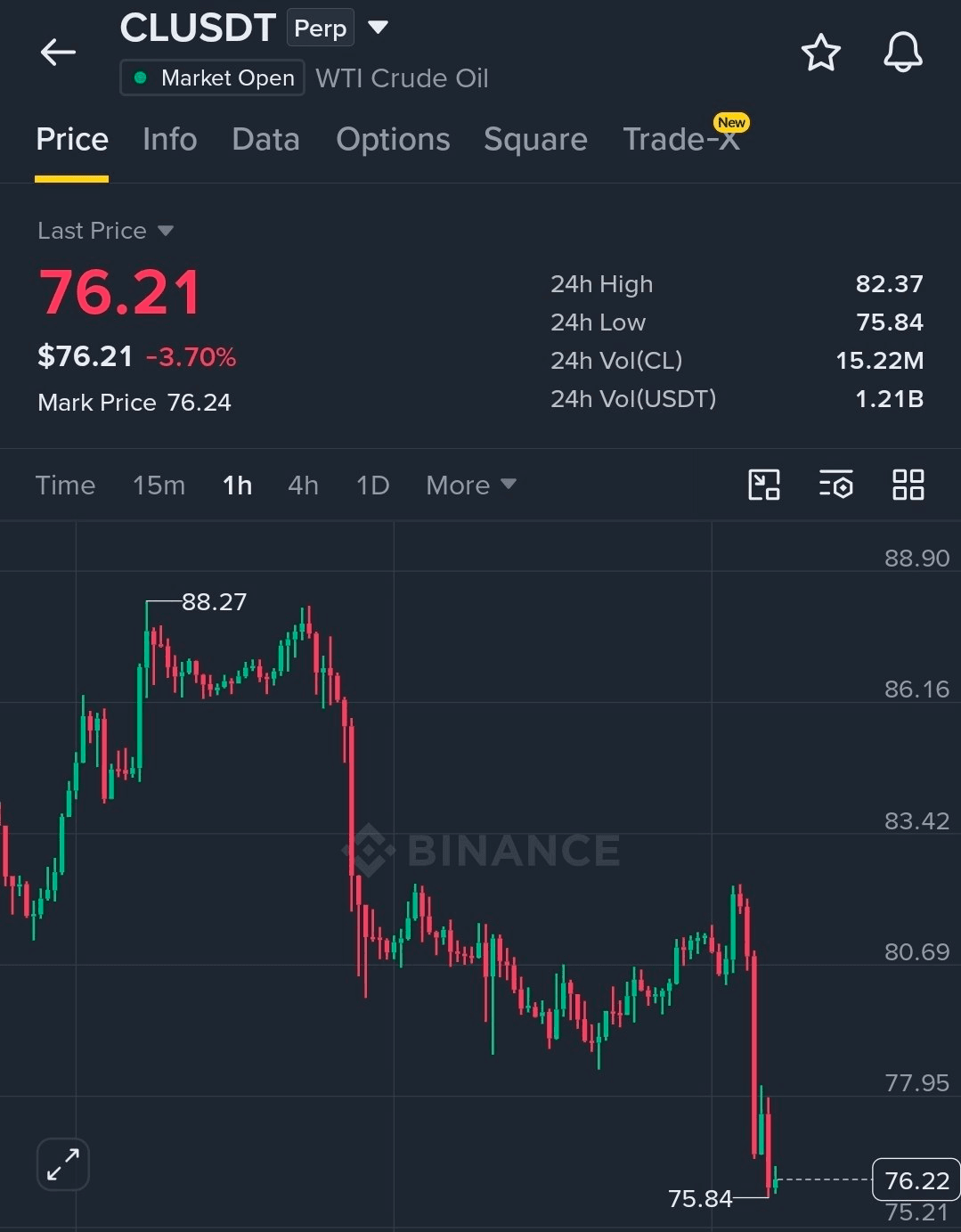Tap the large 76.21 last price
This screenshot has width=961, height=1232.
pos(120,292)
